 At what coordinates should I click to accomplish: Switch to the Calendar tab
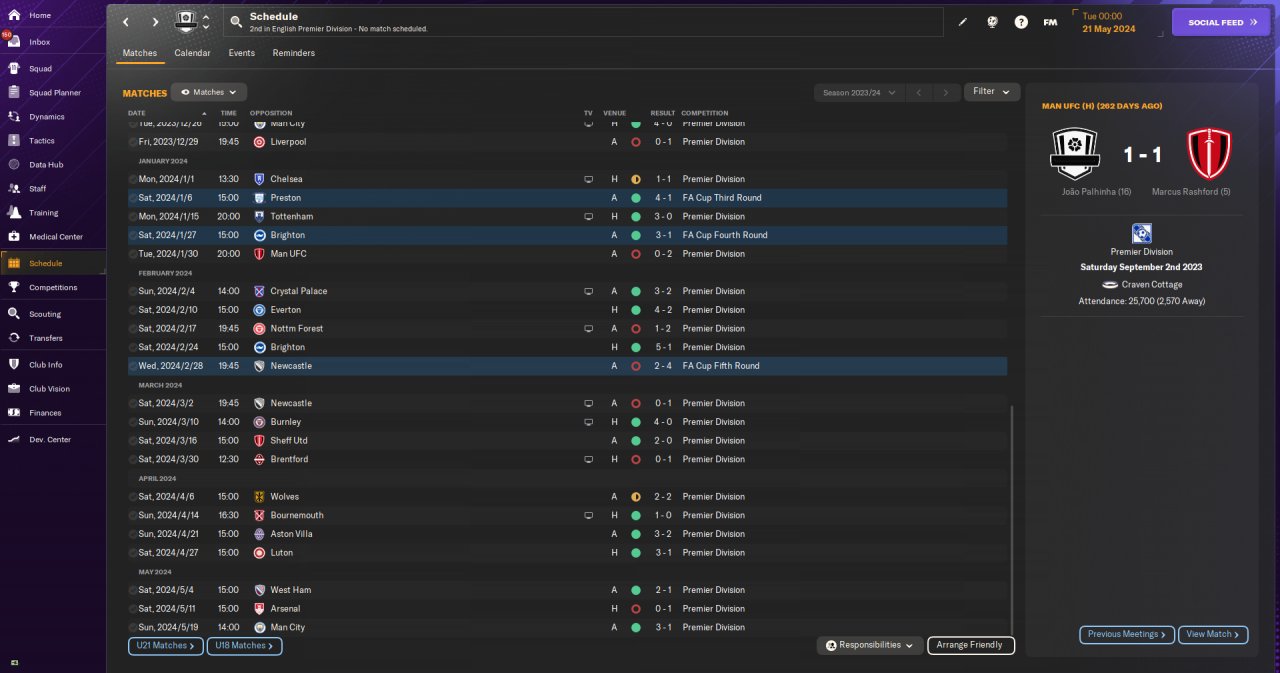[192, 53]
